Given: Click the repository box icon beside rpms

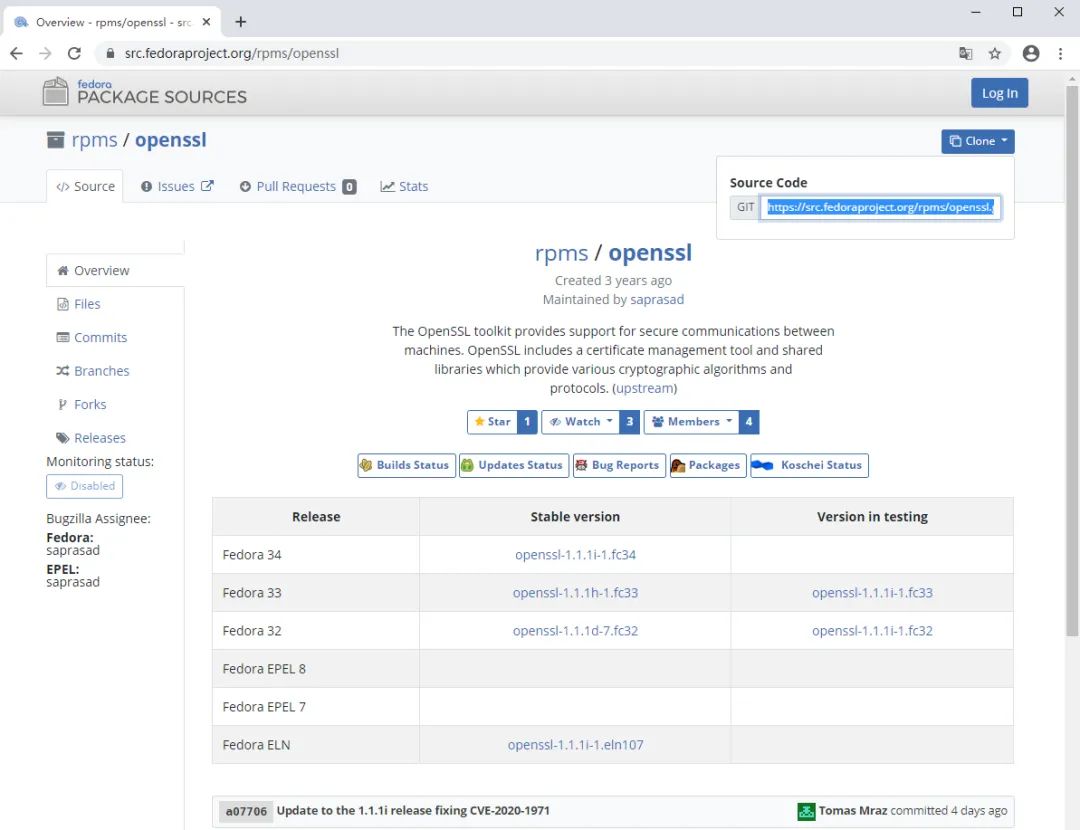Looking at the screenshot, I should coord(55,140).
